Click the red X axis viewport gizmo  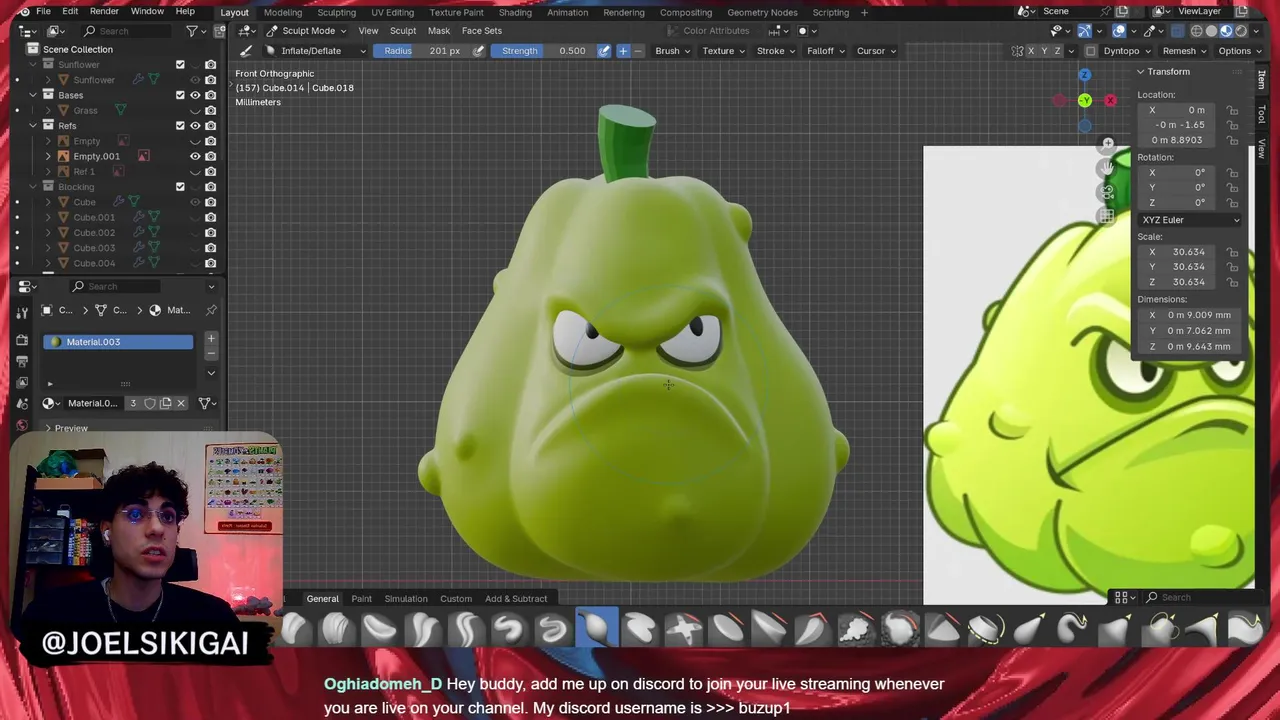coord(1110,100)
